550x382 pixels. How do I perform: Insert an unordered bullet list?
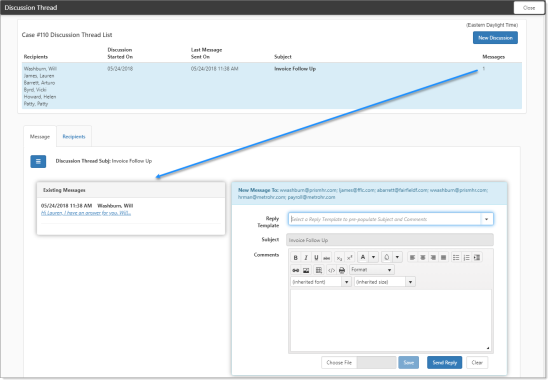tap(456, 258)
